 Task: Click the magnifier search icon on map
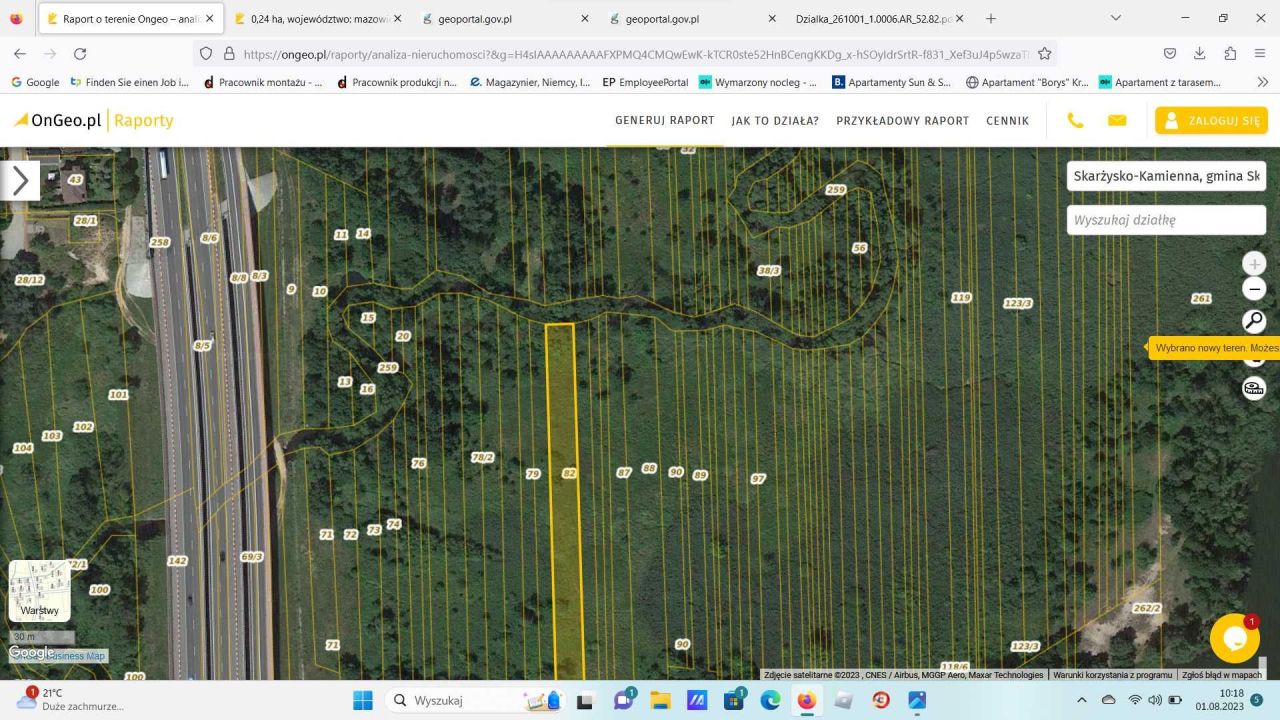pos(1254,321)
